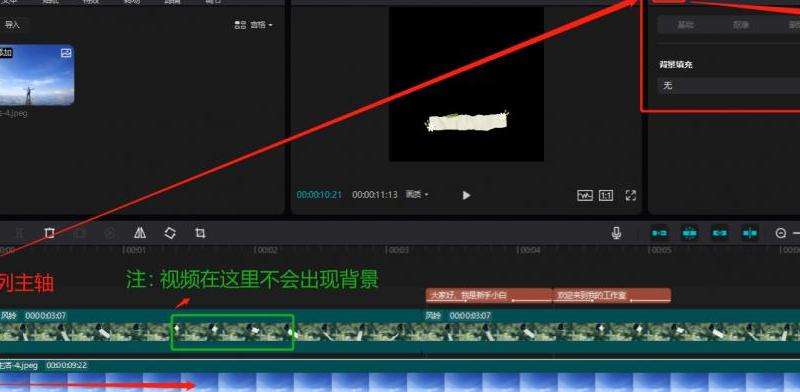This screenshot has width=800, height=392.
Task: Toggle main track magnet snapping
Action: pos(660,233)
